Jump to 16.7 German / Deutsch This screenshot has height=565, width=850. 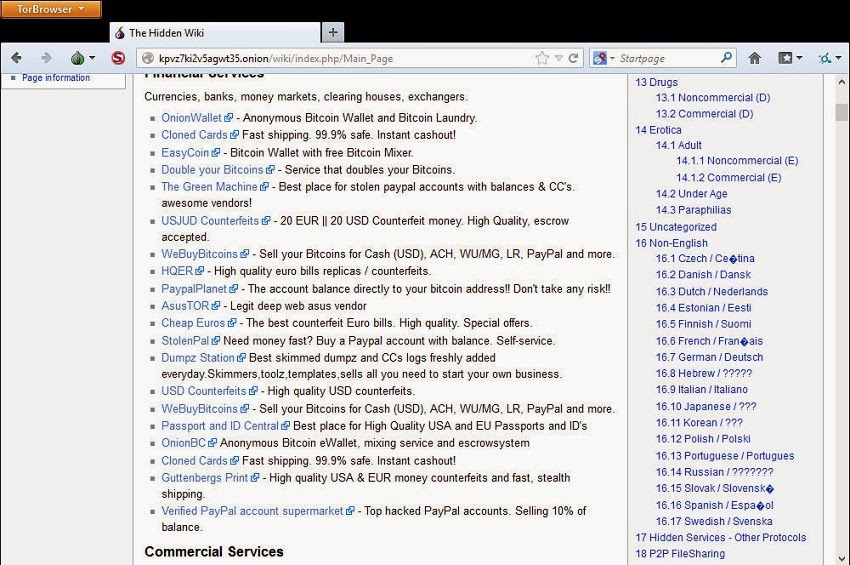click(710, 357)
